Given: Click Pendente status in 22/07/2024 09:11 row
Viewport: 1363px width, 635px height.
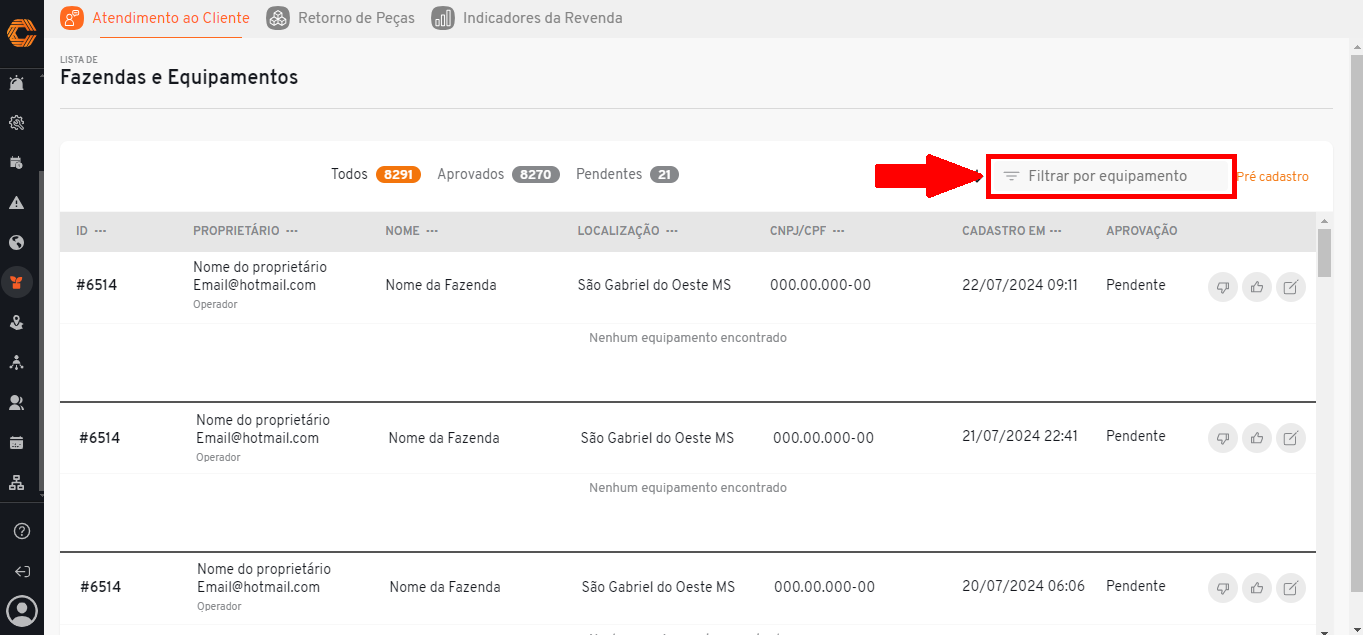Looking at the screenshot, I should [1135, 285].
